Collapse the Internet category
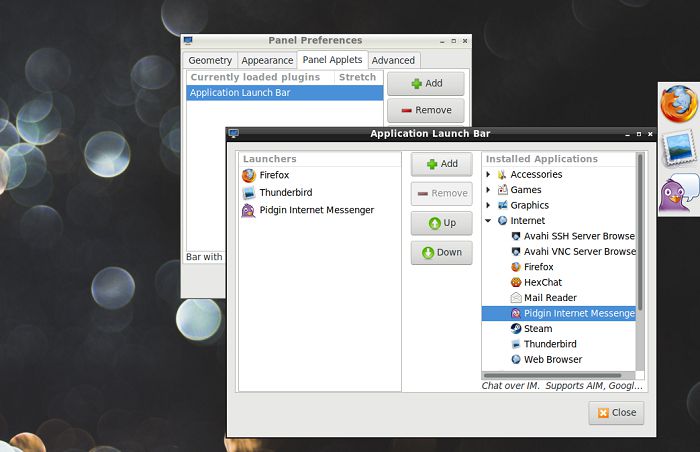 pos(488,221)
